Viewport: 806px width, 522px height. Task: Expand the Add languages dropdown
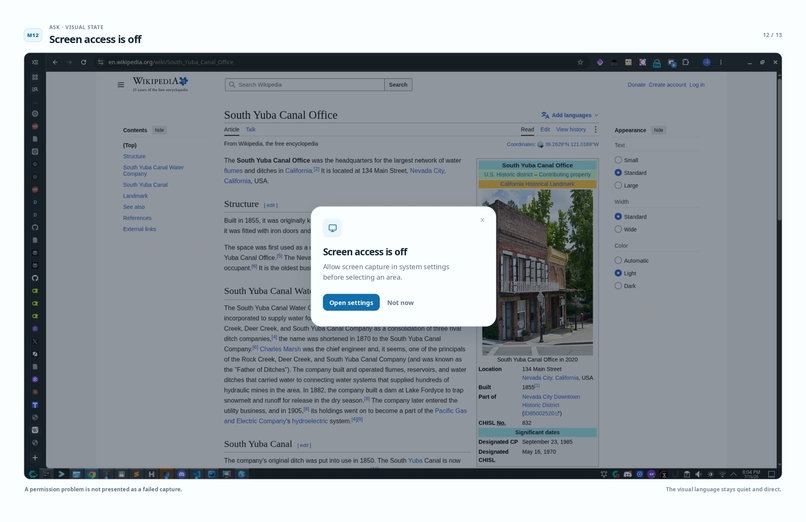click(570, 115)
